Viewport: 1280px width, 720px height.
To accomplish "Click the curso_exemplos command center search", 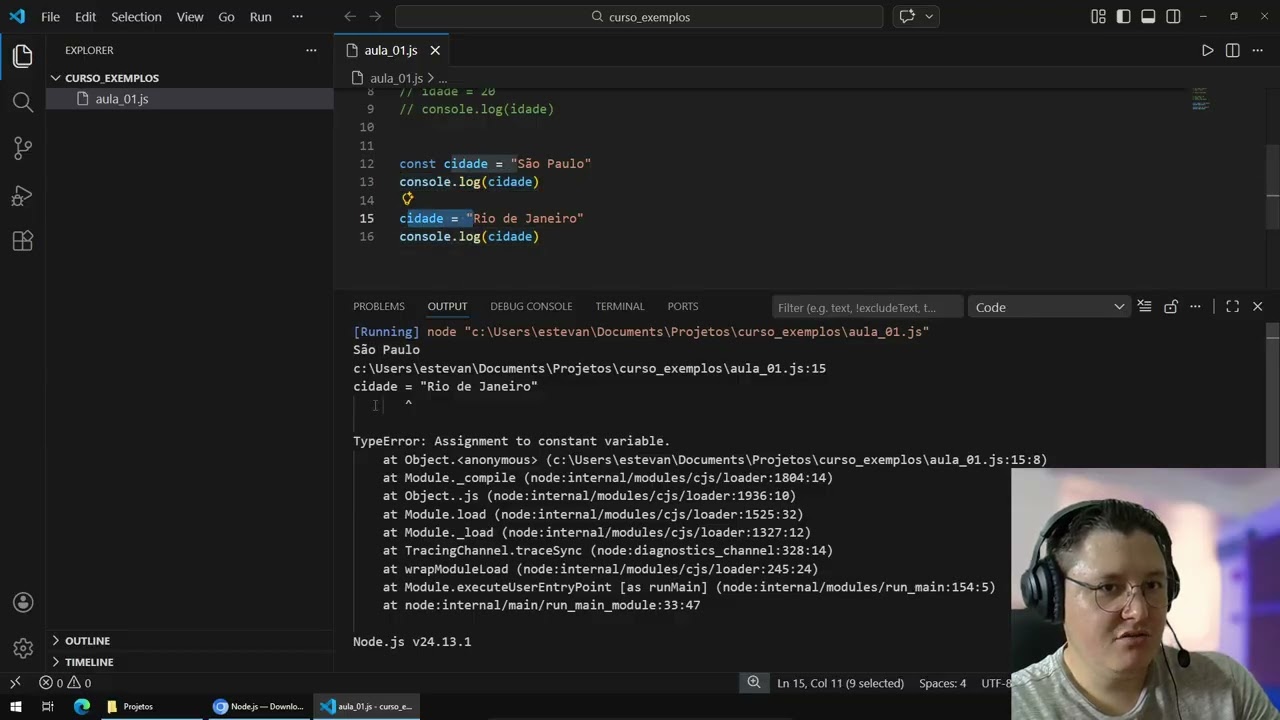I will (639, 17).
